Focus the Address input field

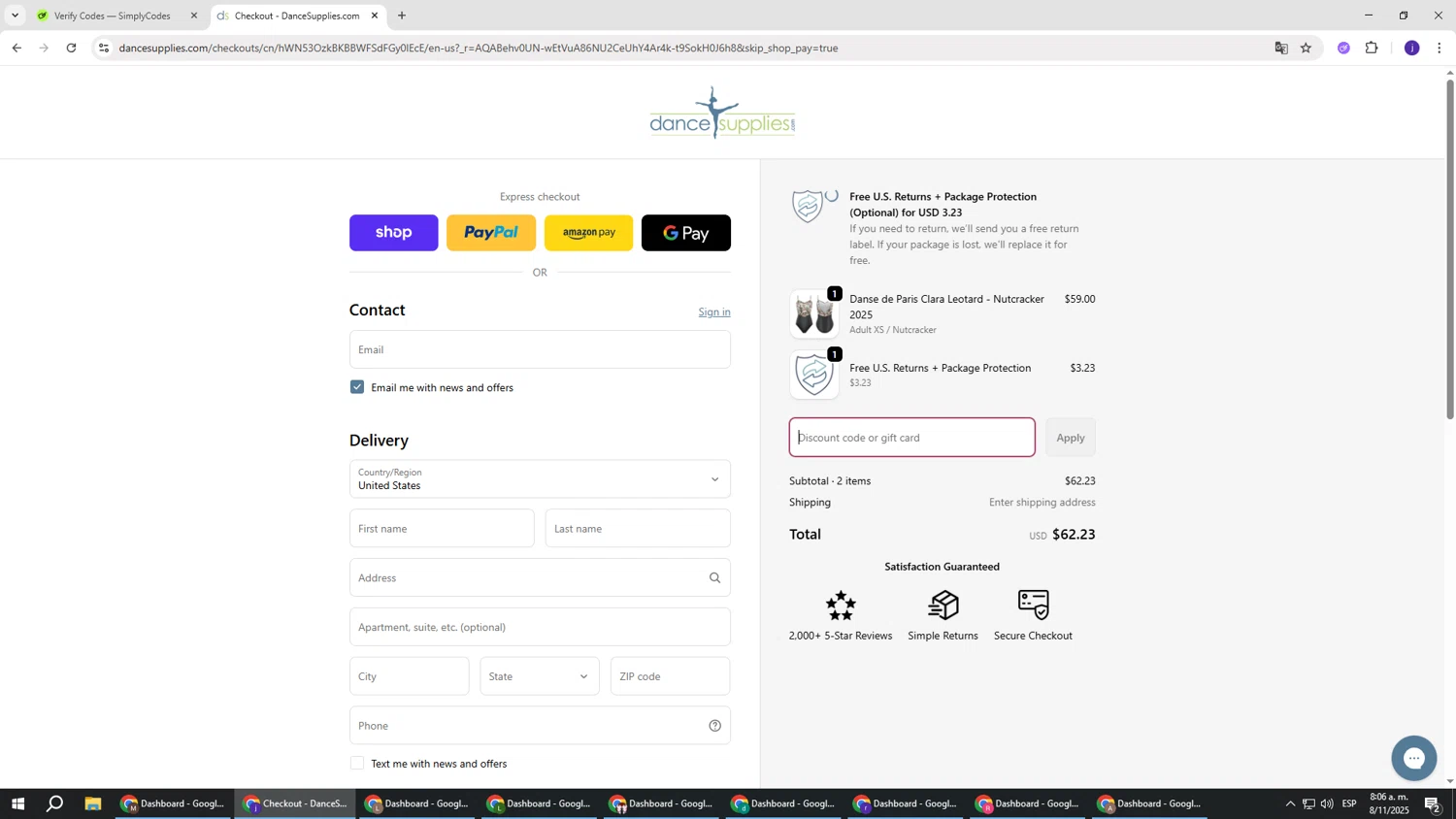point(540,577)
